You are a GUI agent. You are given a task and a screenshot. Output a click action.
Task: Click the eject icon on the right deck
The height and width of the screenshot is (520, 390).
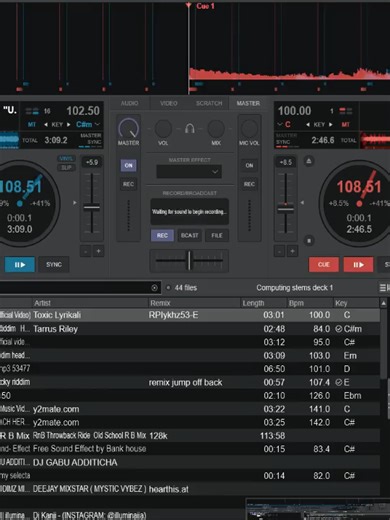(309, 161)
